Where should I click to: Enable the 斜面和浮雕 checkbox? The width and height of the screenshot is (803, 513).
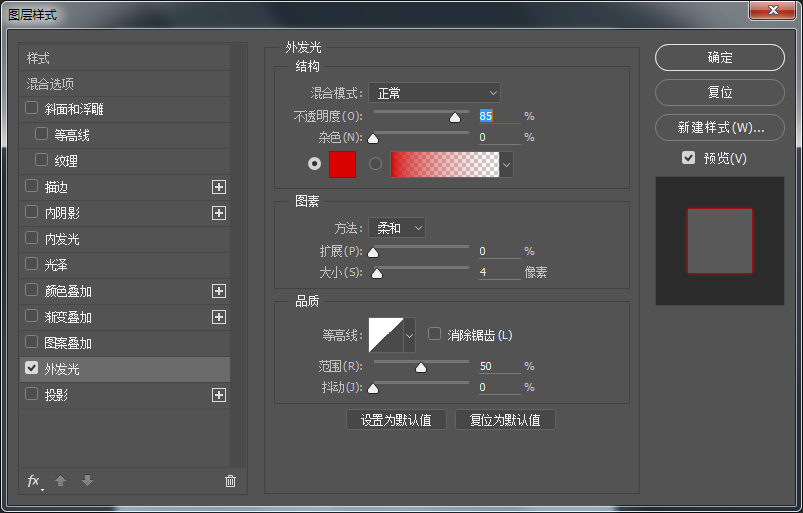coord(32,108)
